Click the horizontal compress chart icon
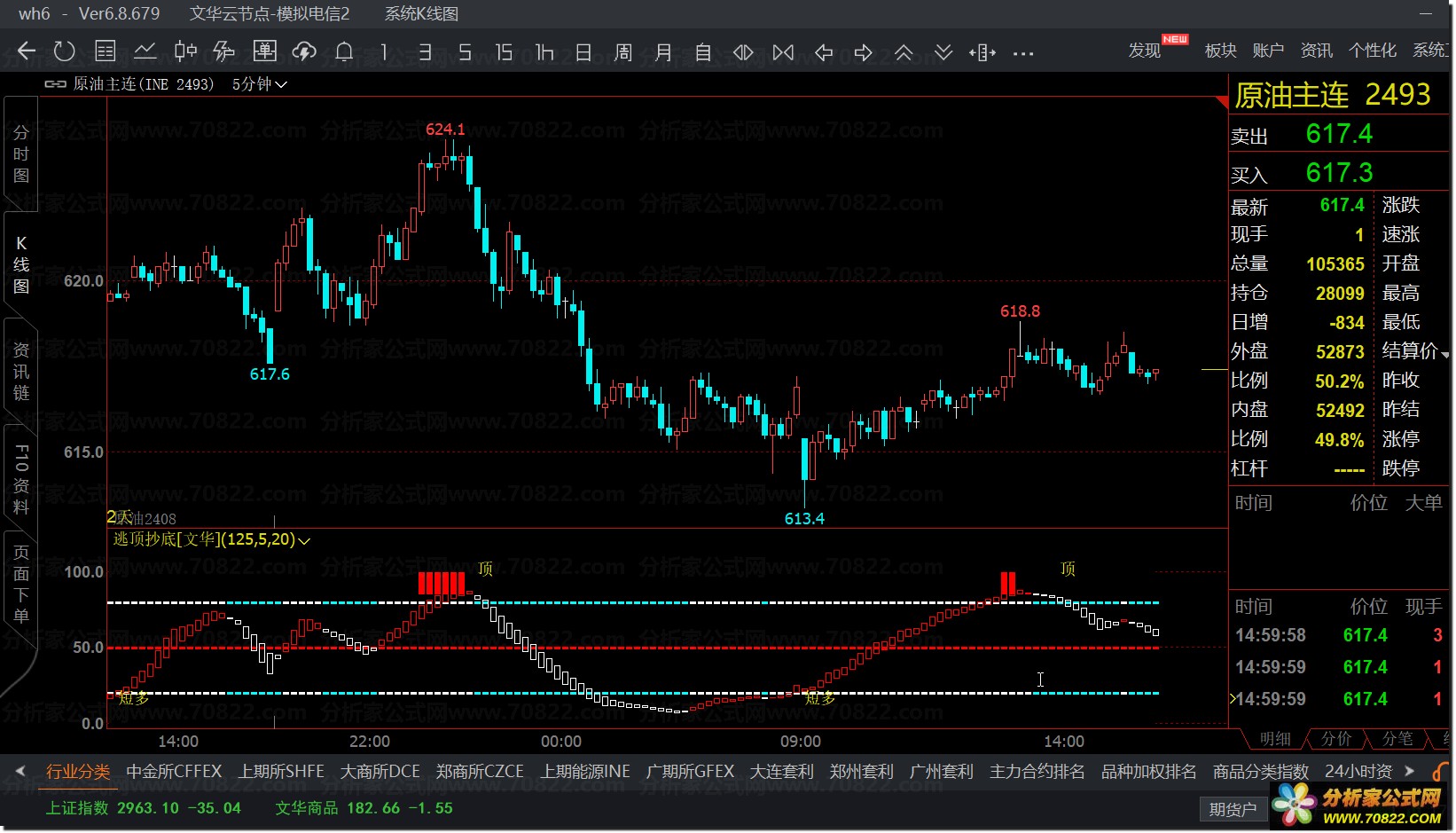Image resolution: width=1456 pixels, height=833 pixels. (x=783, y=52)
